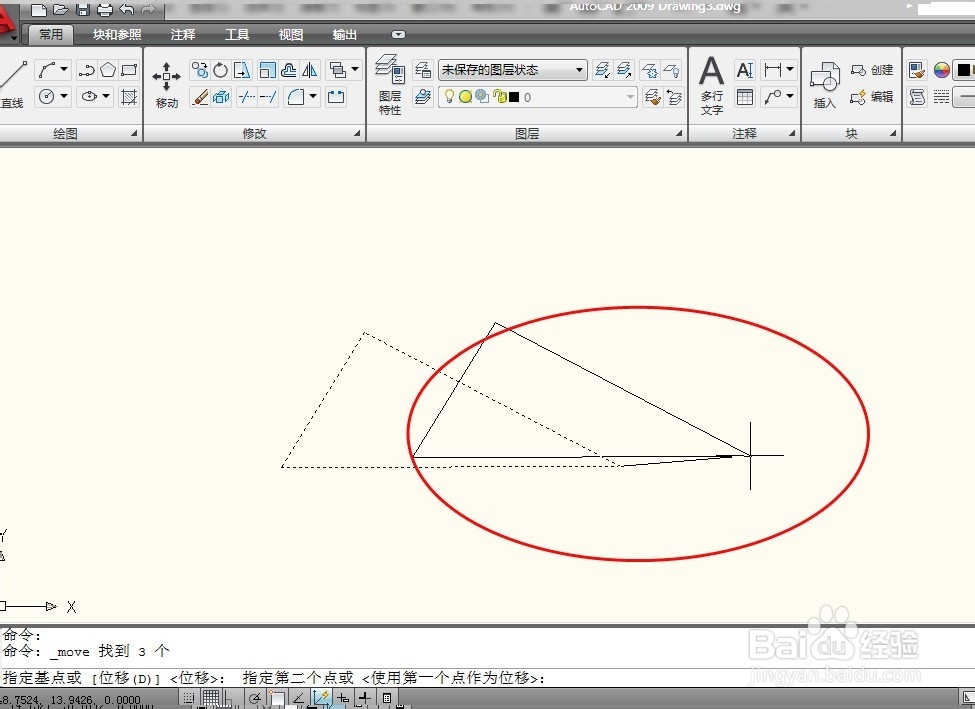Screen dimensions: 975x709
Task: Toggle the lightbulb to turn layer 0 off
Action: pos(449,96)
